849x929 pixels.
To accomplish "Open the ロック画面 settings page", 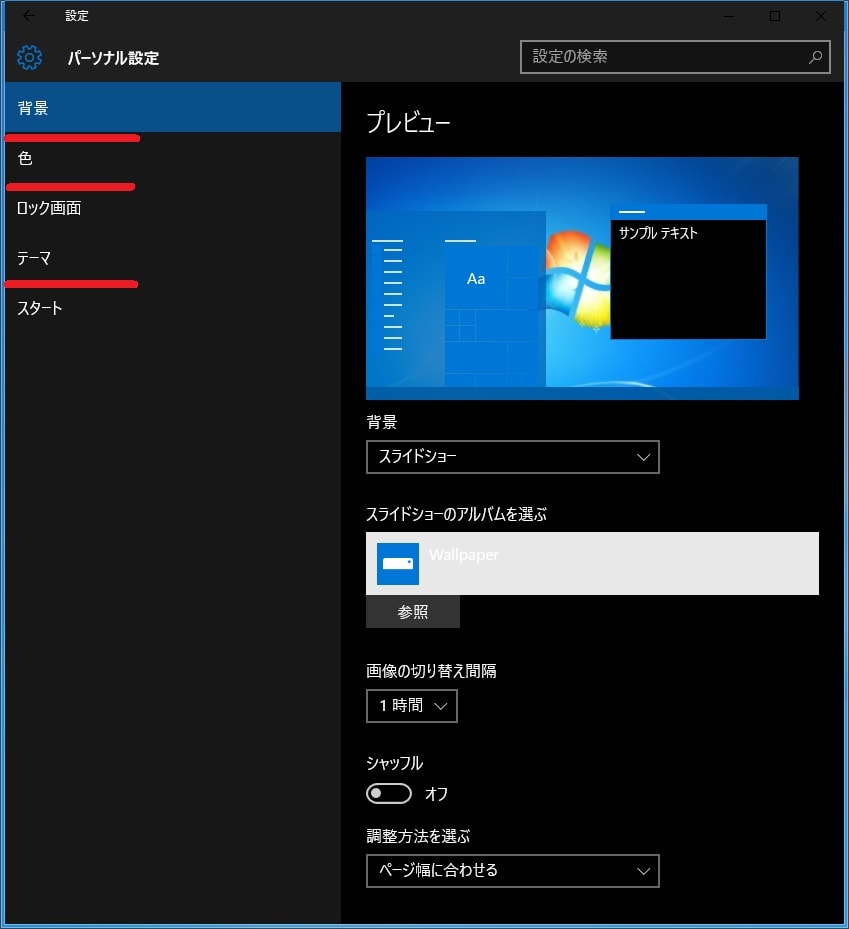I will point(172,208).
